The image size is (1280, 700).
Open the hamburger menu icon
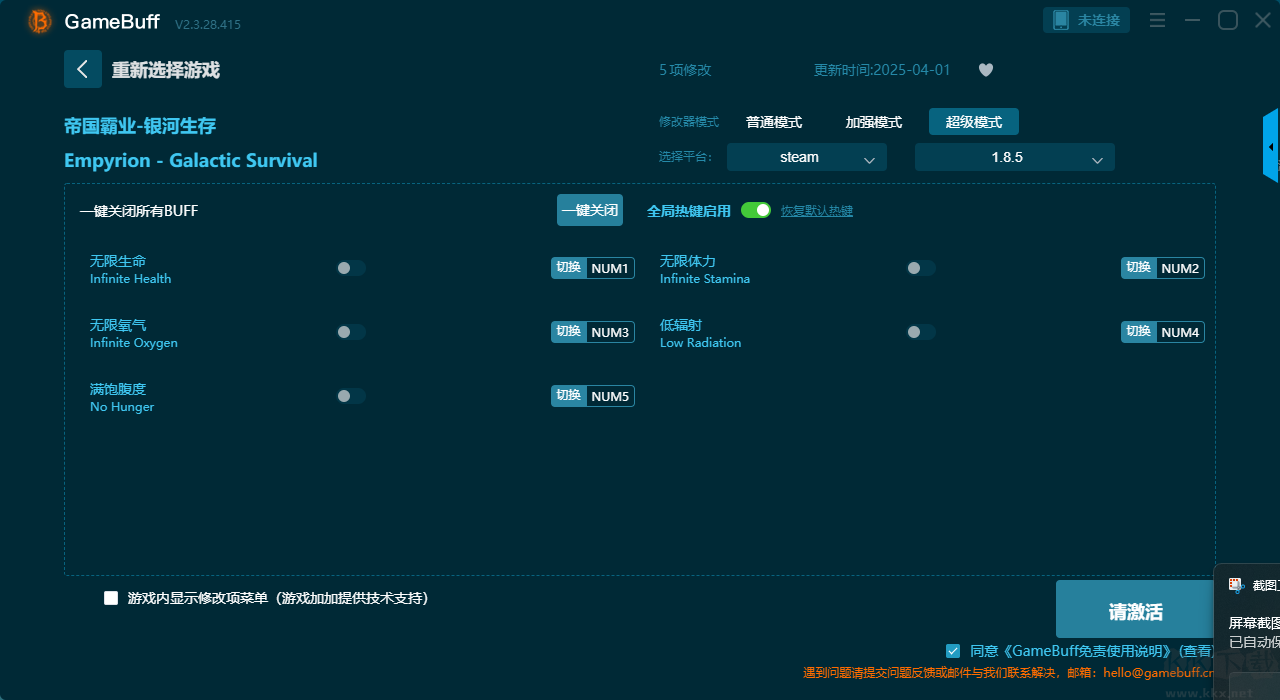(1158, 20)
